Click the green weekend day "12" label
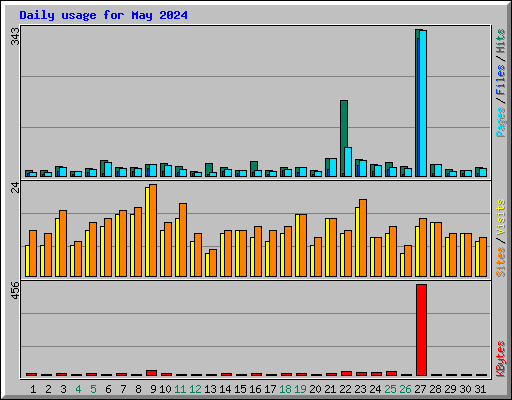 coord(195,389)
